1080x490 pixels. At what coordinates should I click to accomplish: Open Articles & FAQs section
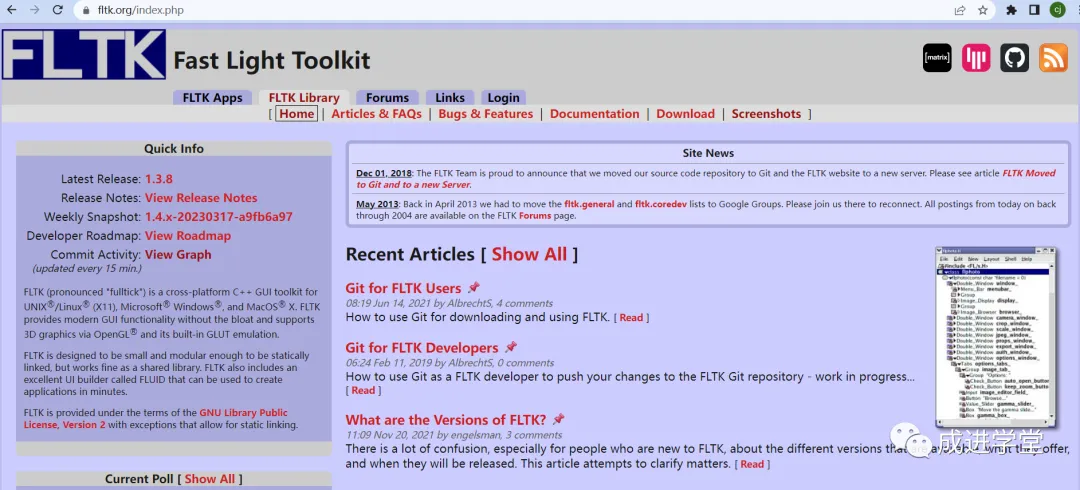(x=376, y=114)
